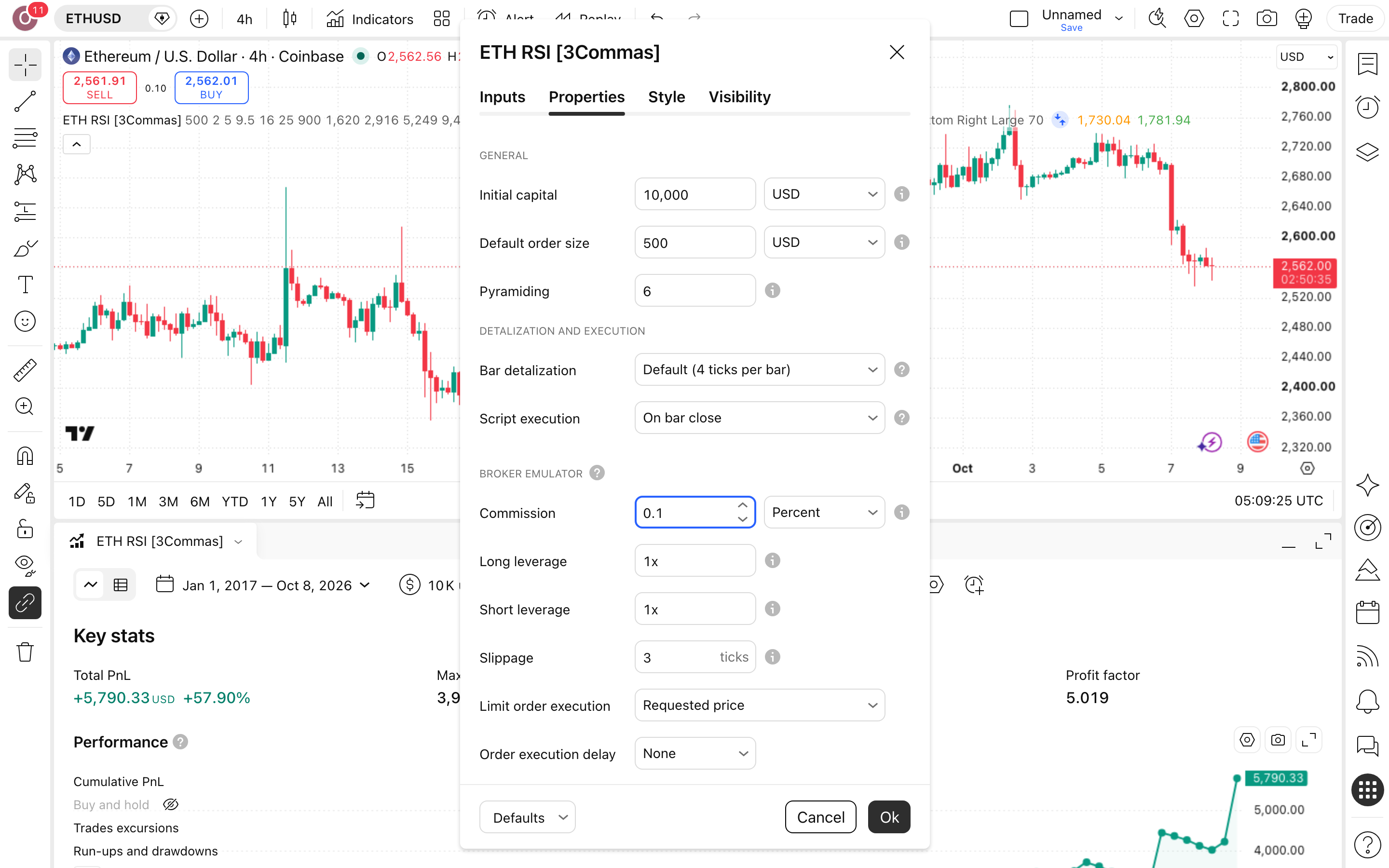Toggle lock all drawings
Image resolution: width=1389 pixels, height=868 pixels.
pyautogui.click(x=25, y=529)
